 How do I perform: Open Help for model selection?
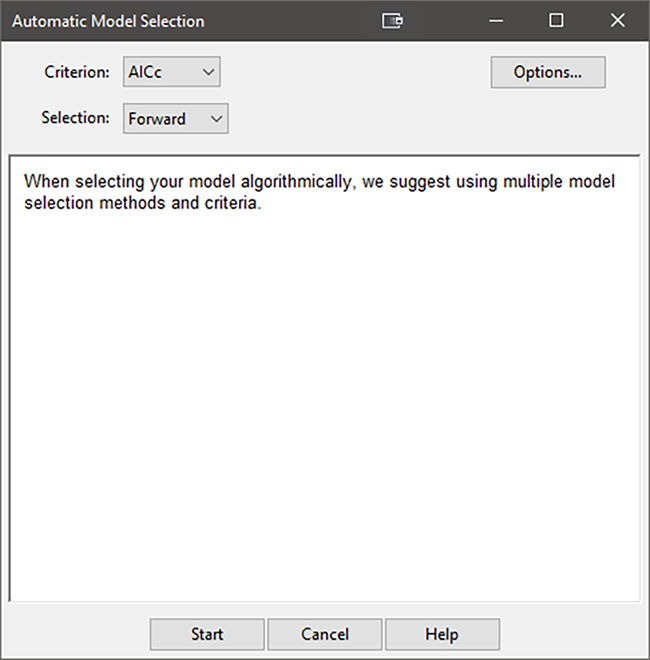441,634
